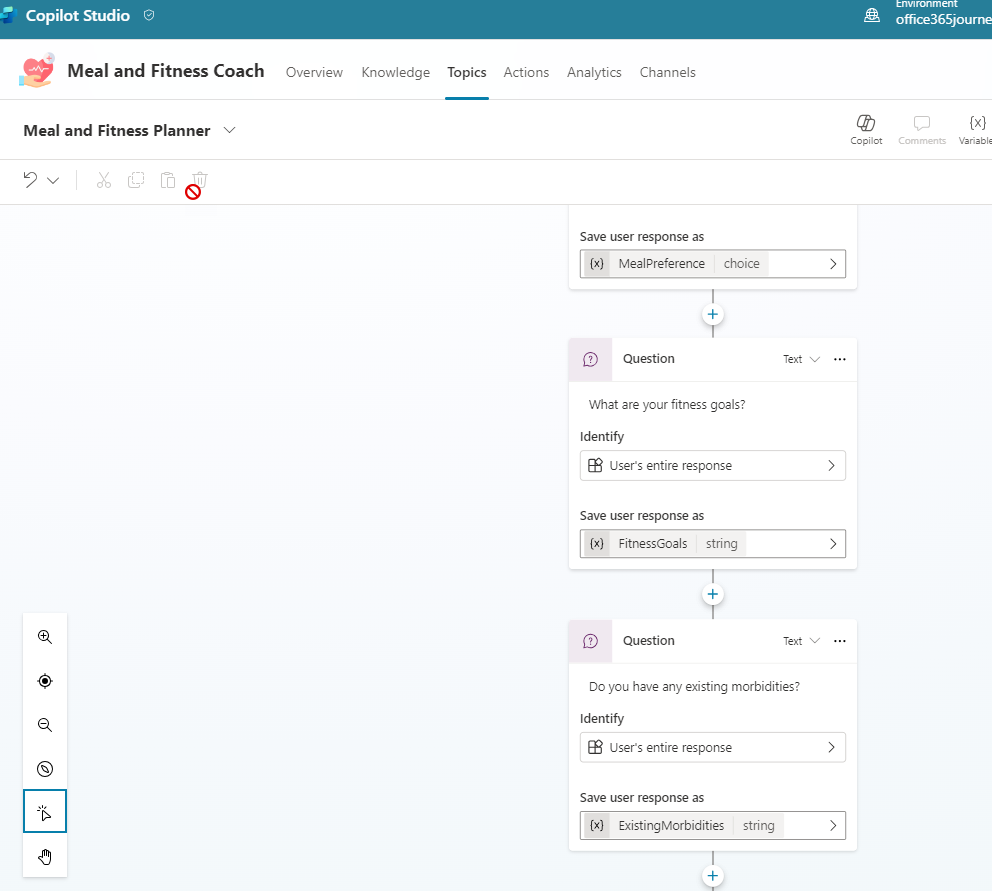This screenshot has height=891, width=992.
Task: Expand the undo history dropdown arrow
Action: [53, 181]
